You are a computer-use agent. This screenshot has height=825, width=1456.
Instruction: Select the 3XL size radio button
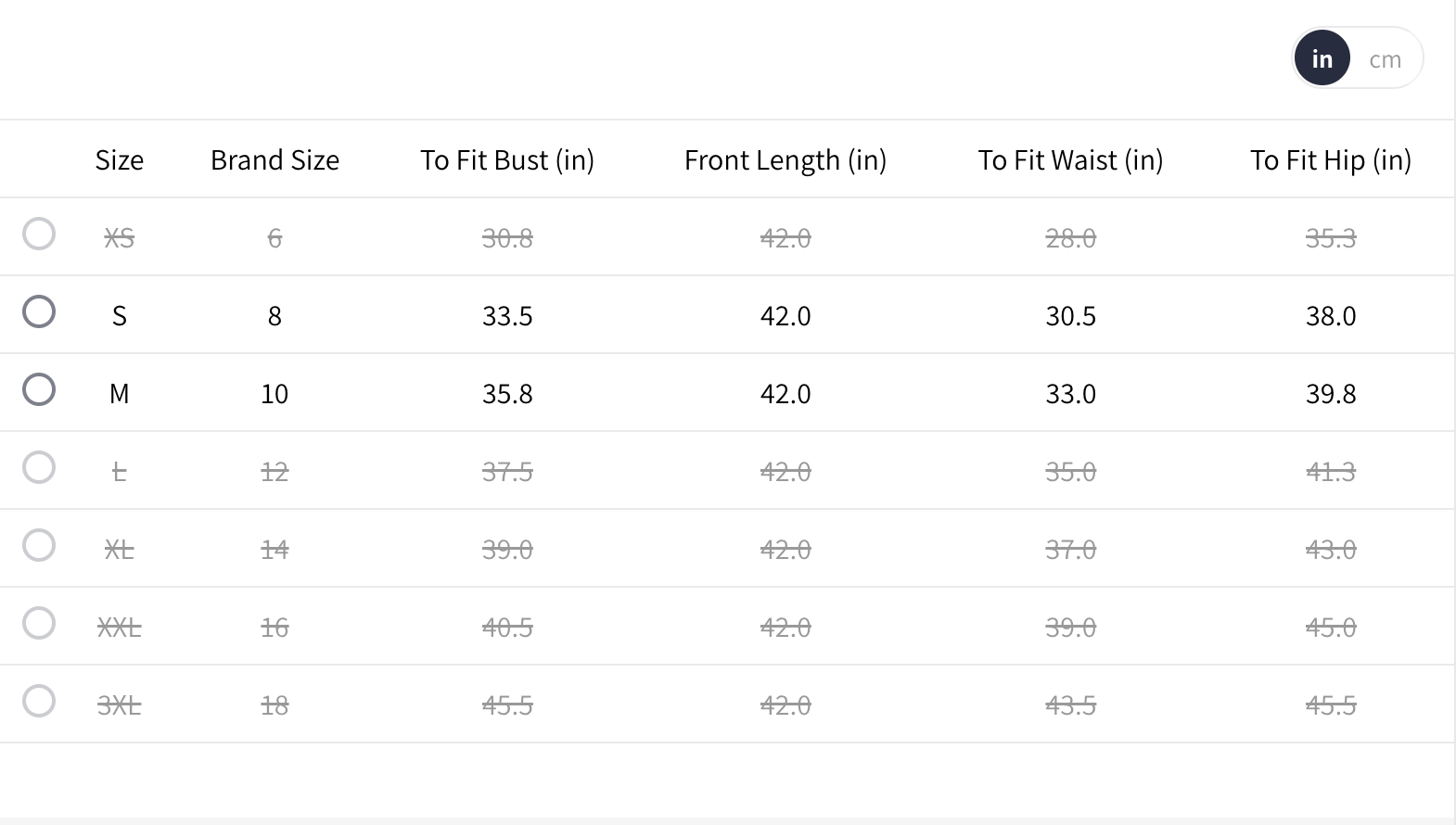(x=39, y=701)
